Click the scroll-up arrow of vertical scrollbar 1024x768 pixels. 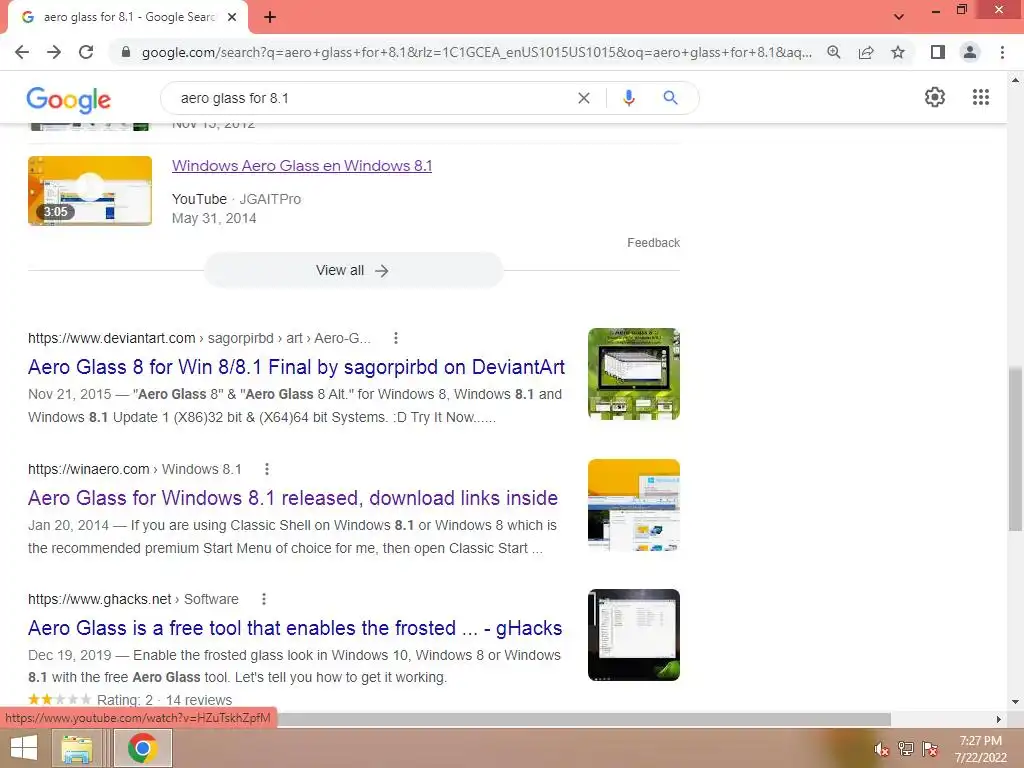(1015, 80)
